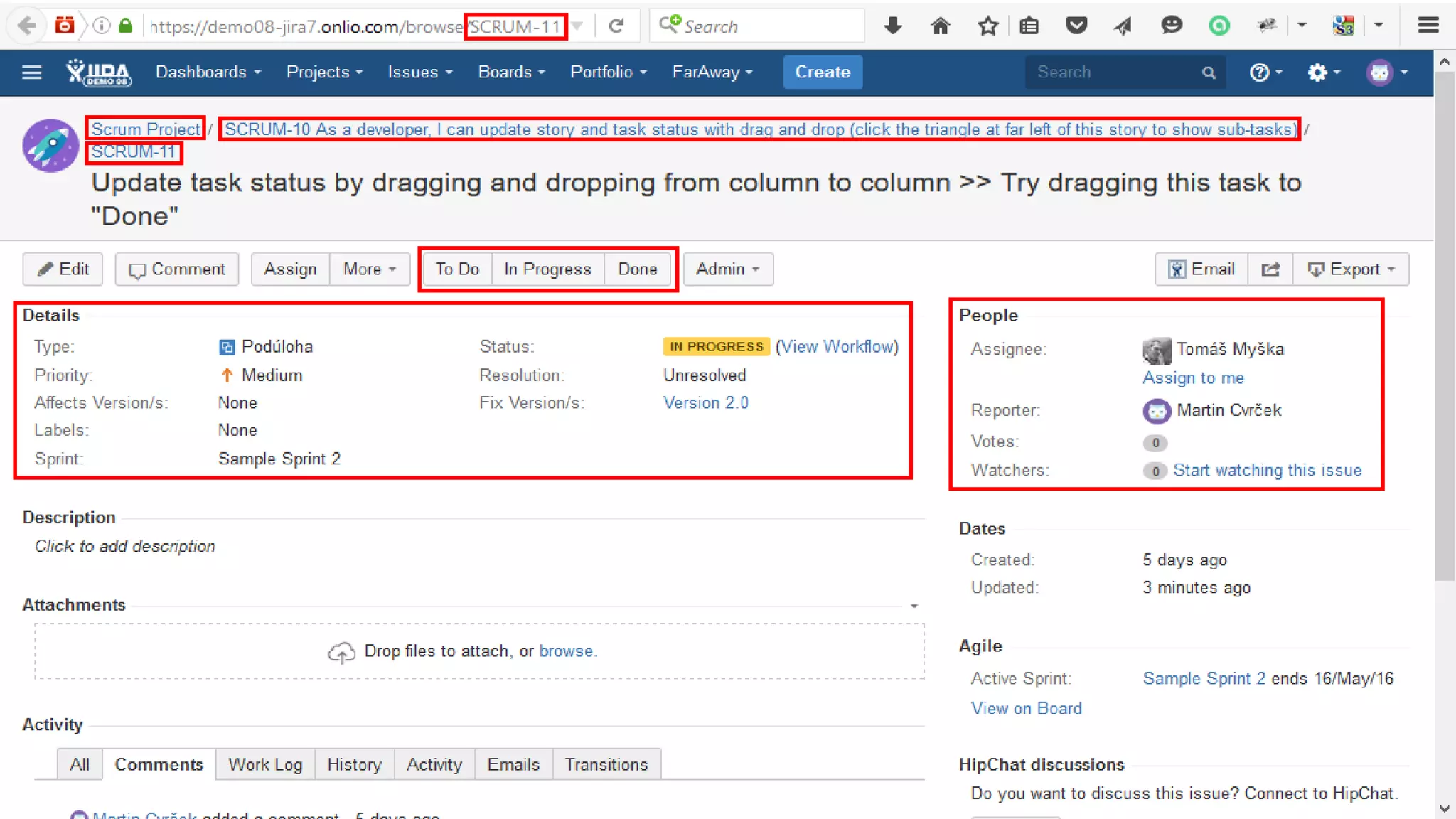Viewport: 1456px width, 819px height.
Task: Start watching this issue
Action: point(1267,471)
